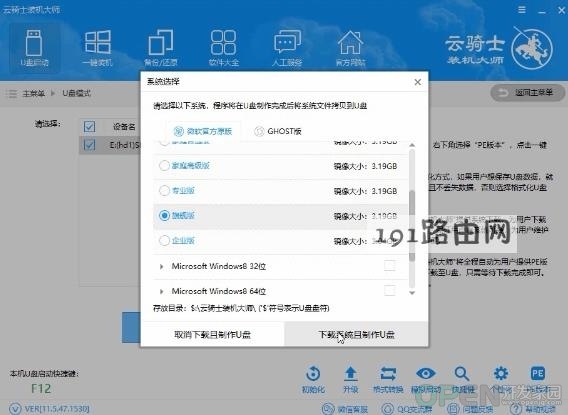This screenshot has width=568, height=415.
Task: Click 下载系统且制作U盘 button
Action: [x=356, y=334]
